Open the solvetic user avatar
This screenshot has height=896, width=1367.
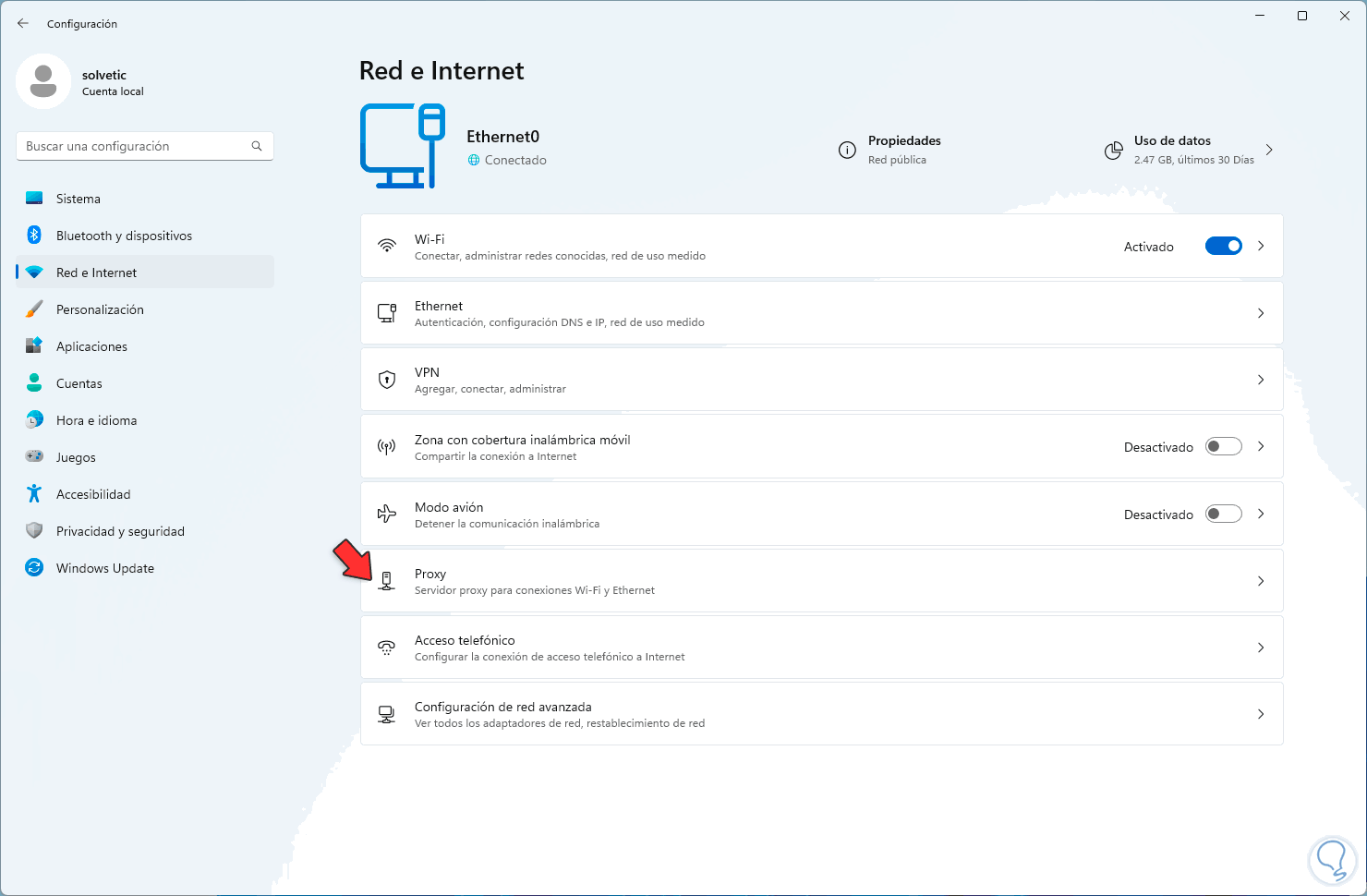(x=43, y=81)
